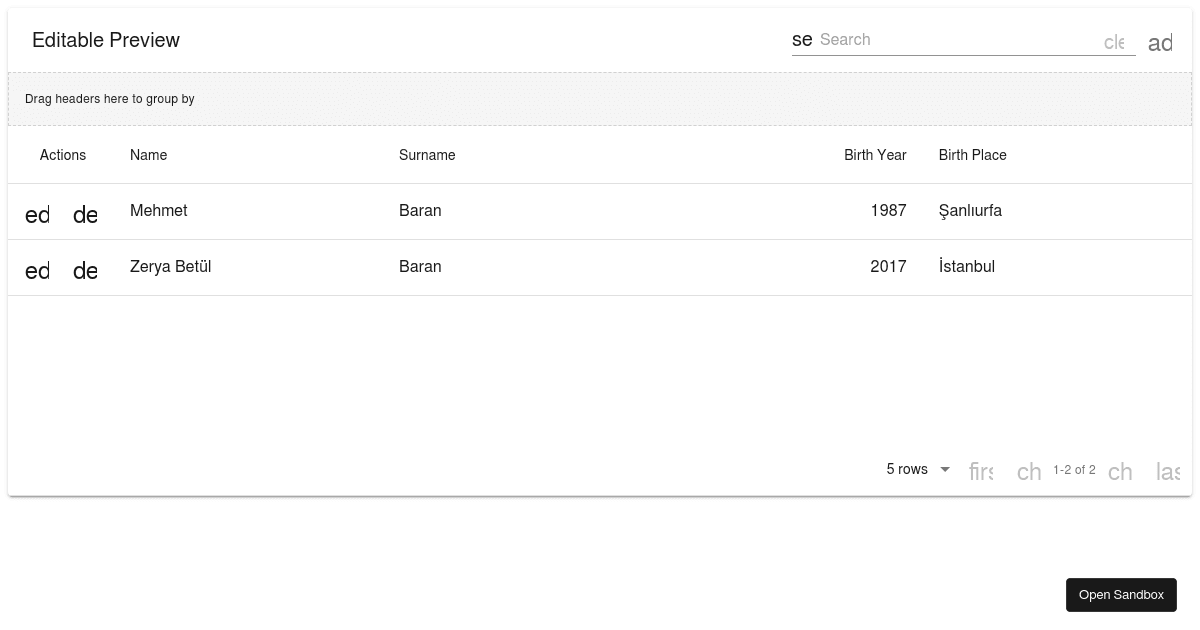The image size is (1200, 630).
Task: Go to the next page
Action: point(1120,471)
